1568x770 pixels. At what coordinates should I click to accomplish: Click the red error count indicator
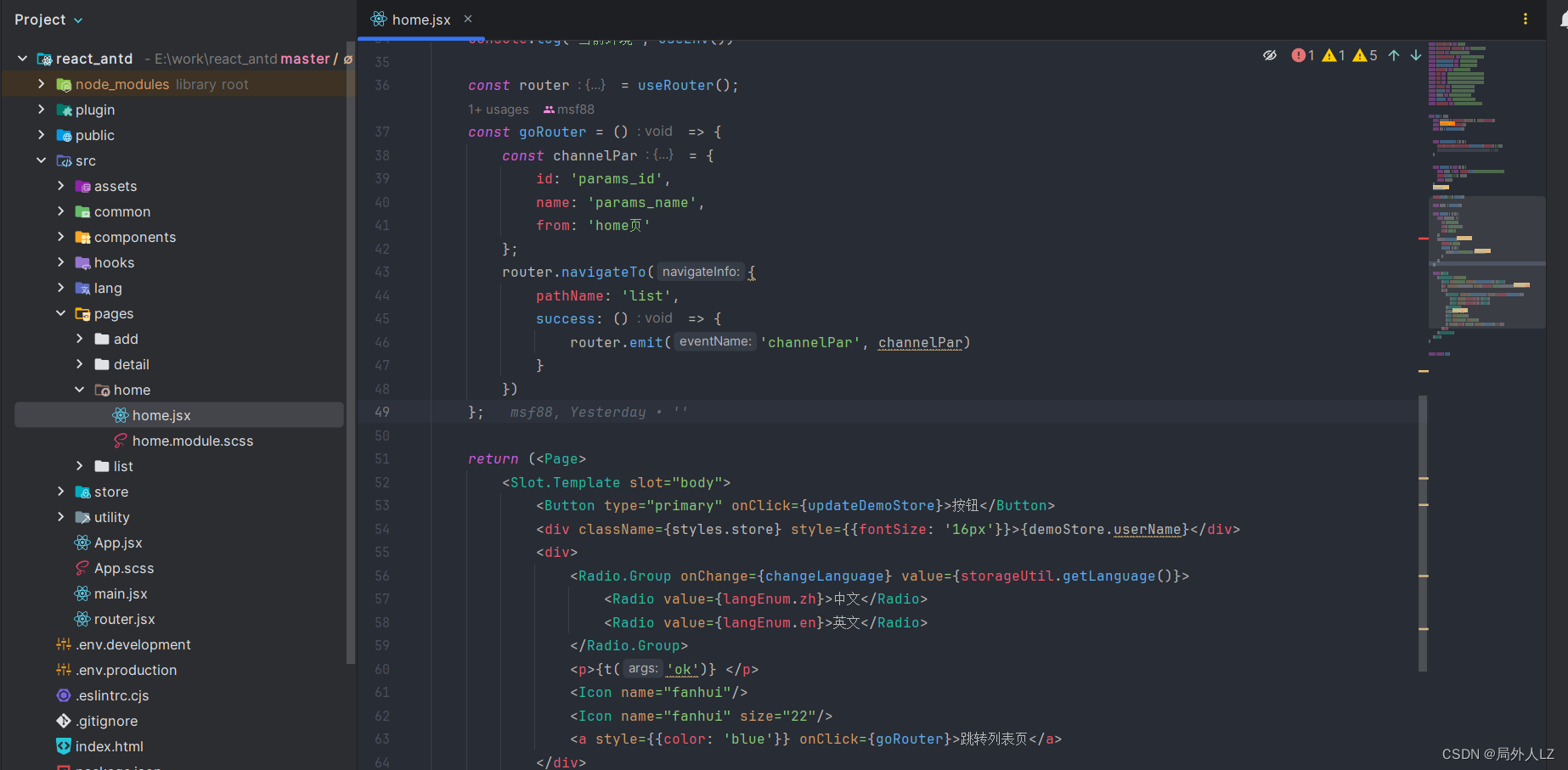pyautogui.click(x=1303, y=55)
